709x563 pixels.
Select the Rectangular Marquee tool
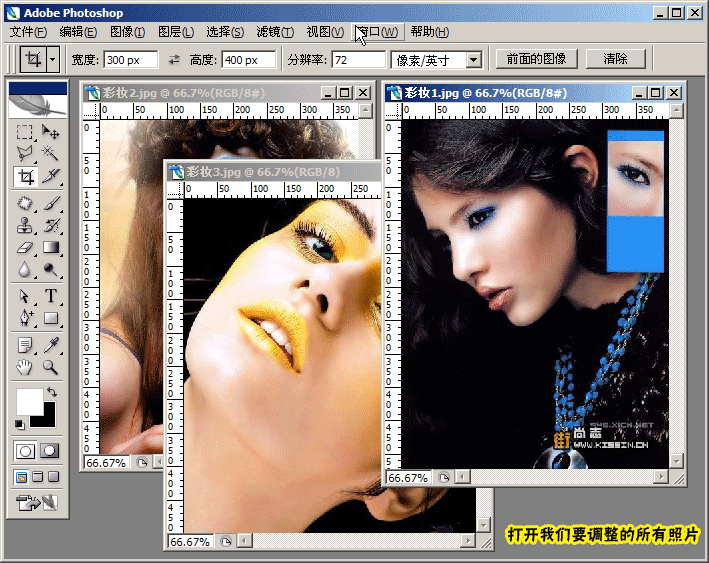[25, 132]
